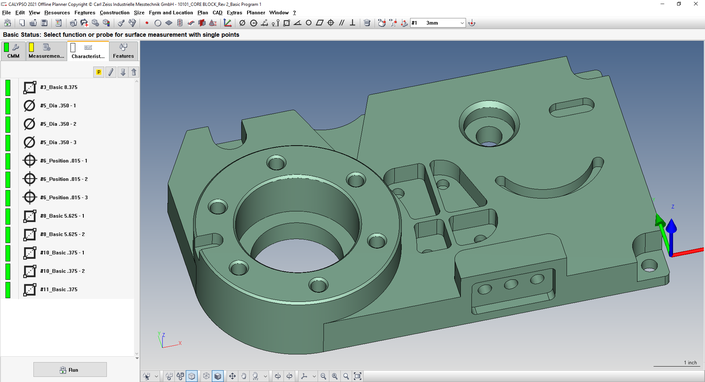Click the blue Z axis arrow on model
The height and width of the screenshot is (382, 705).
[671, 236]
